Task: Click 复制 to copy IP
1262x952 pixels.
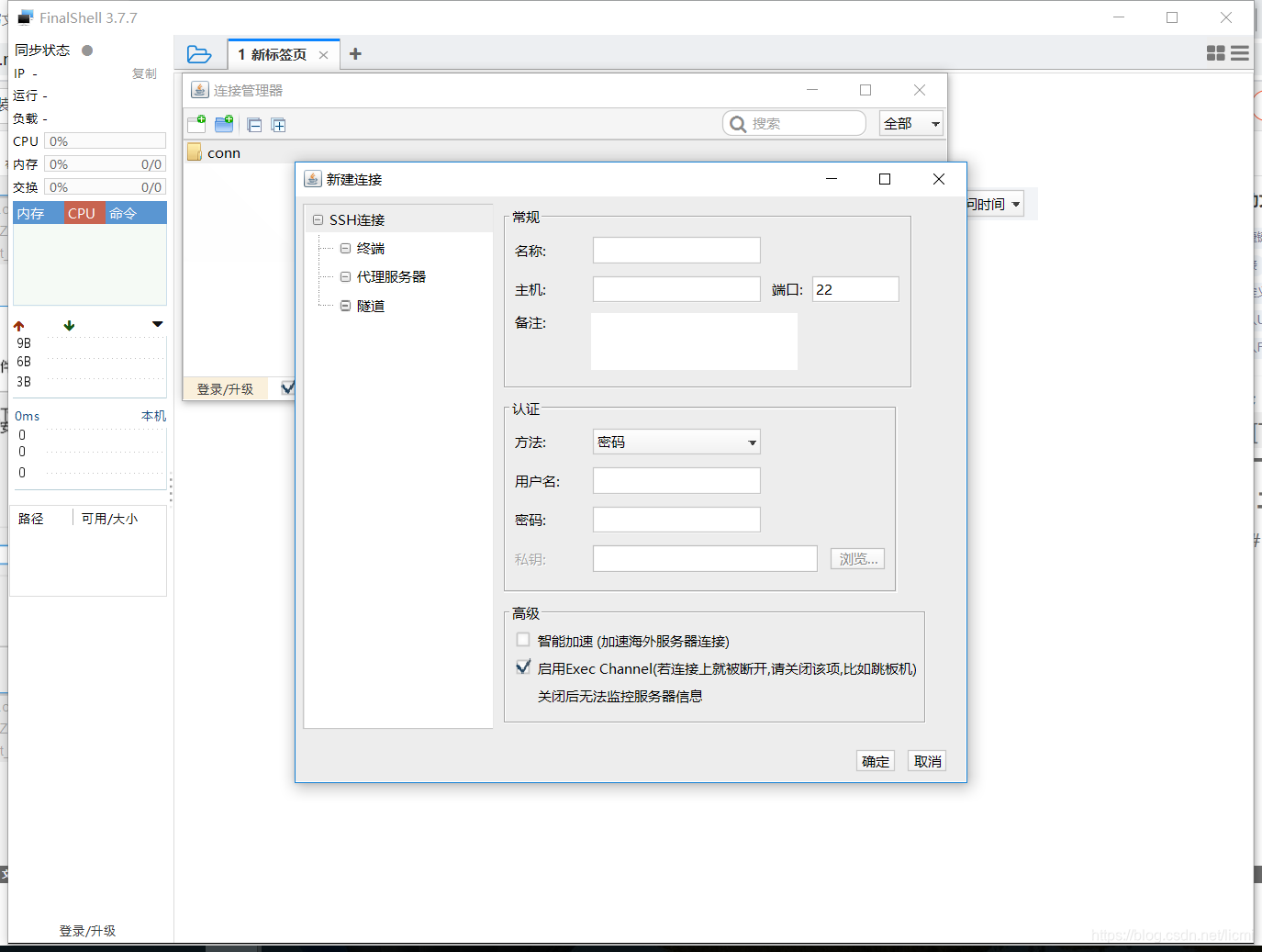Action: [x=144, y=73]
